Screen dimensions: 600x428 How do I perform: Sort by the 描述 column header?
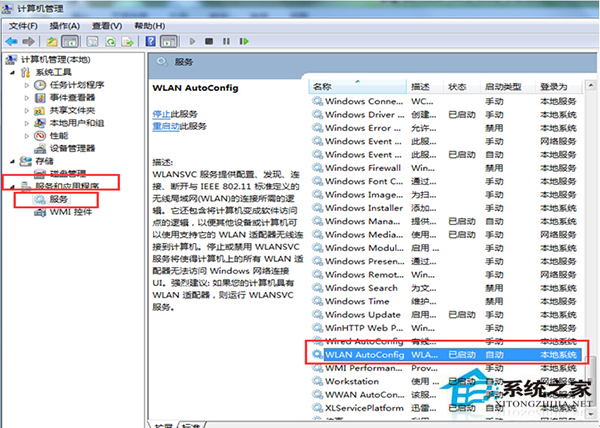tap(425, 87)
